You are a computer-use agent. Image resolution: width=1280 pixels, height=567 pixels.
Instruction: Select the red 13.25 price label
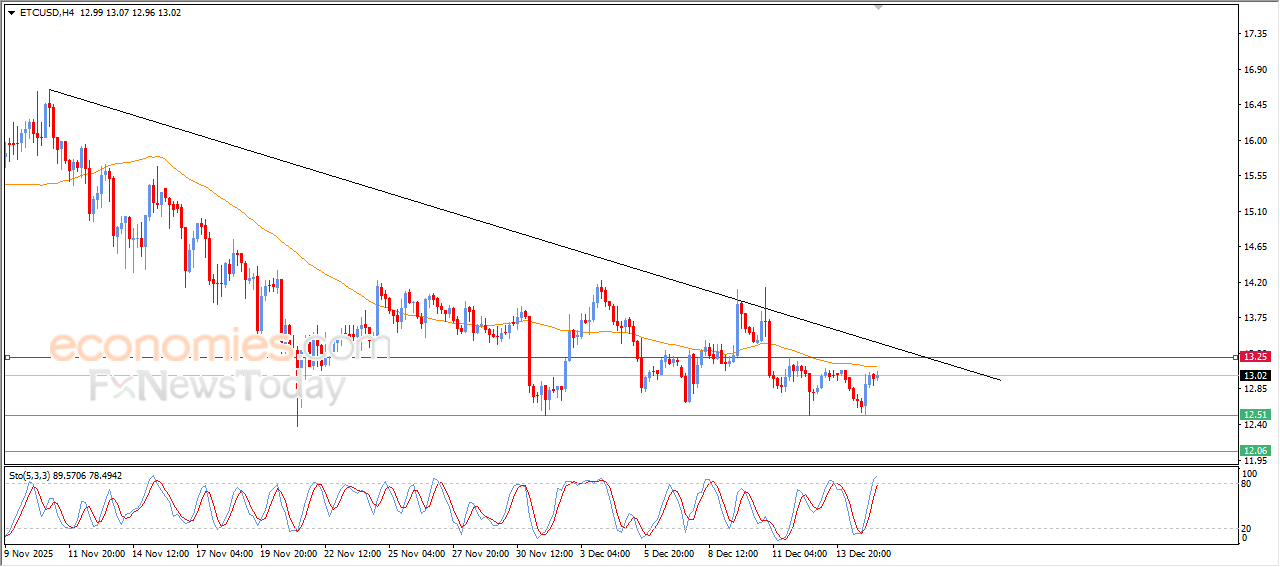(1254, 356)
